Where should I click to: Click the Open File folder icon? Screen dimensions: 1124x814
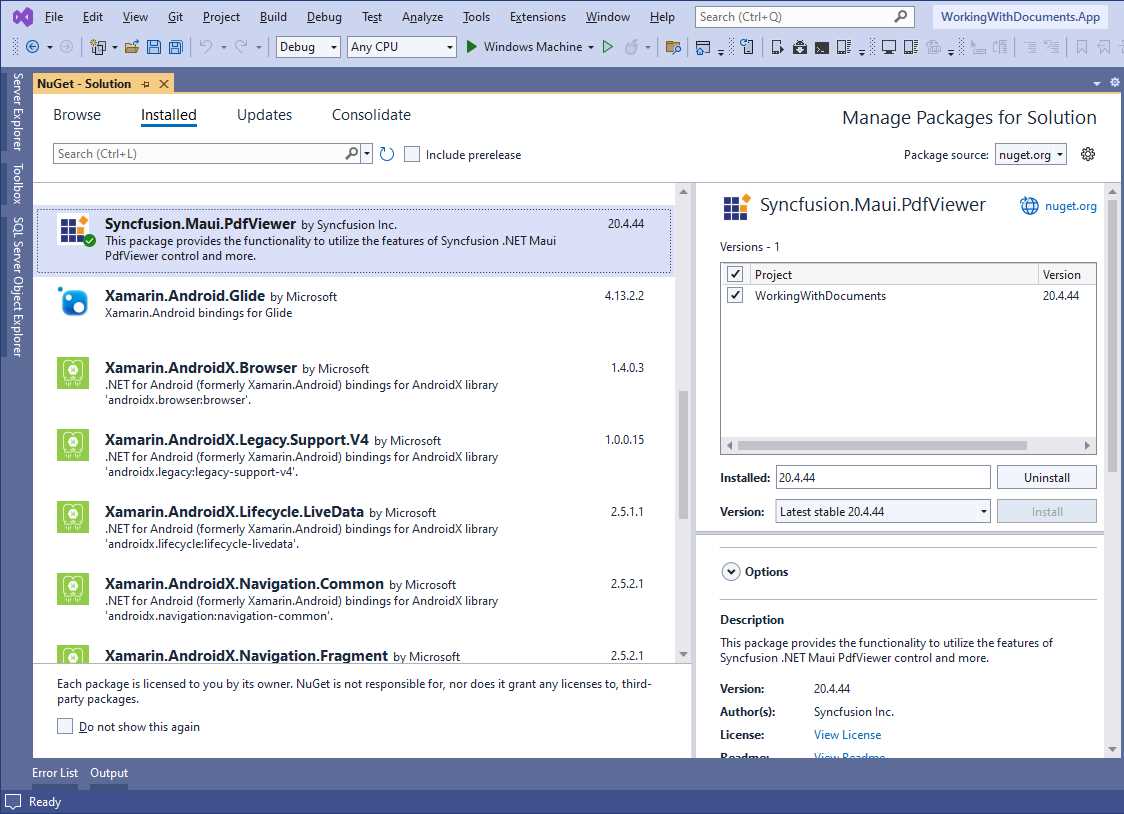tap(132, 47)
